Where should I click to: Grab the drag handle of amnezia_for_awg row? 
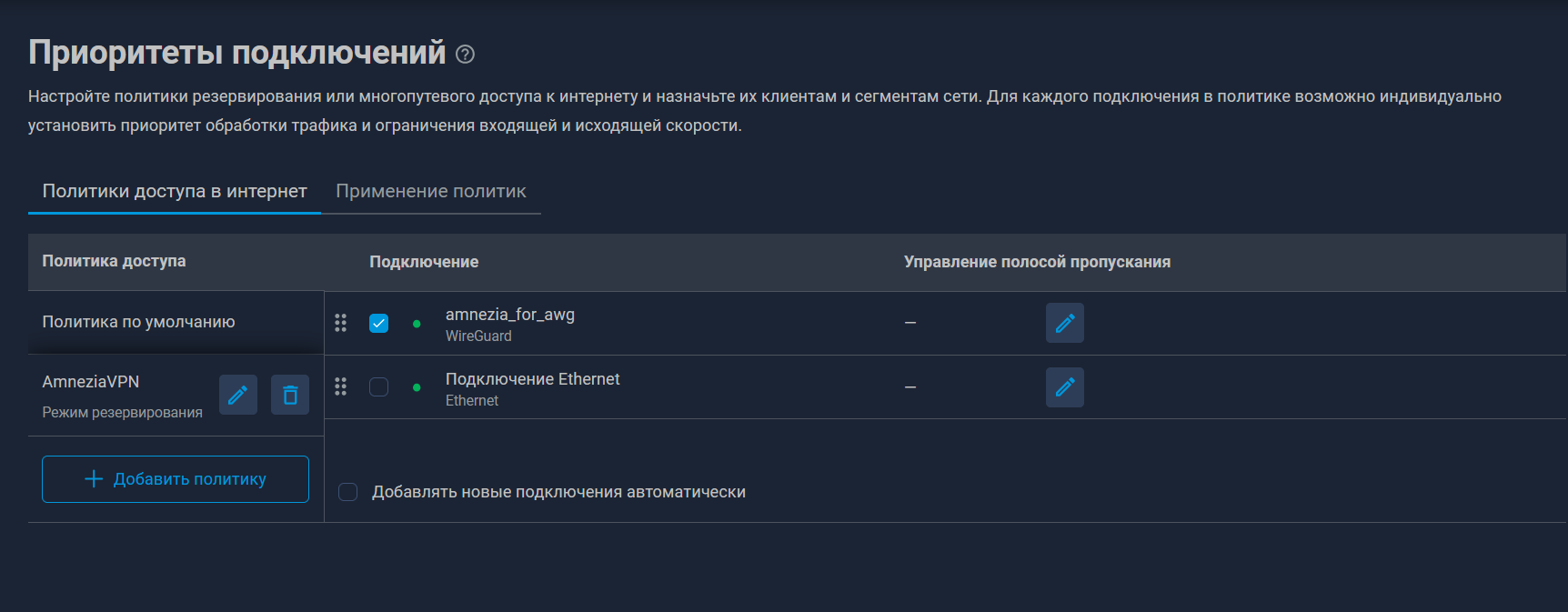pyautogui.click(x=340, y=323)
